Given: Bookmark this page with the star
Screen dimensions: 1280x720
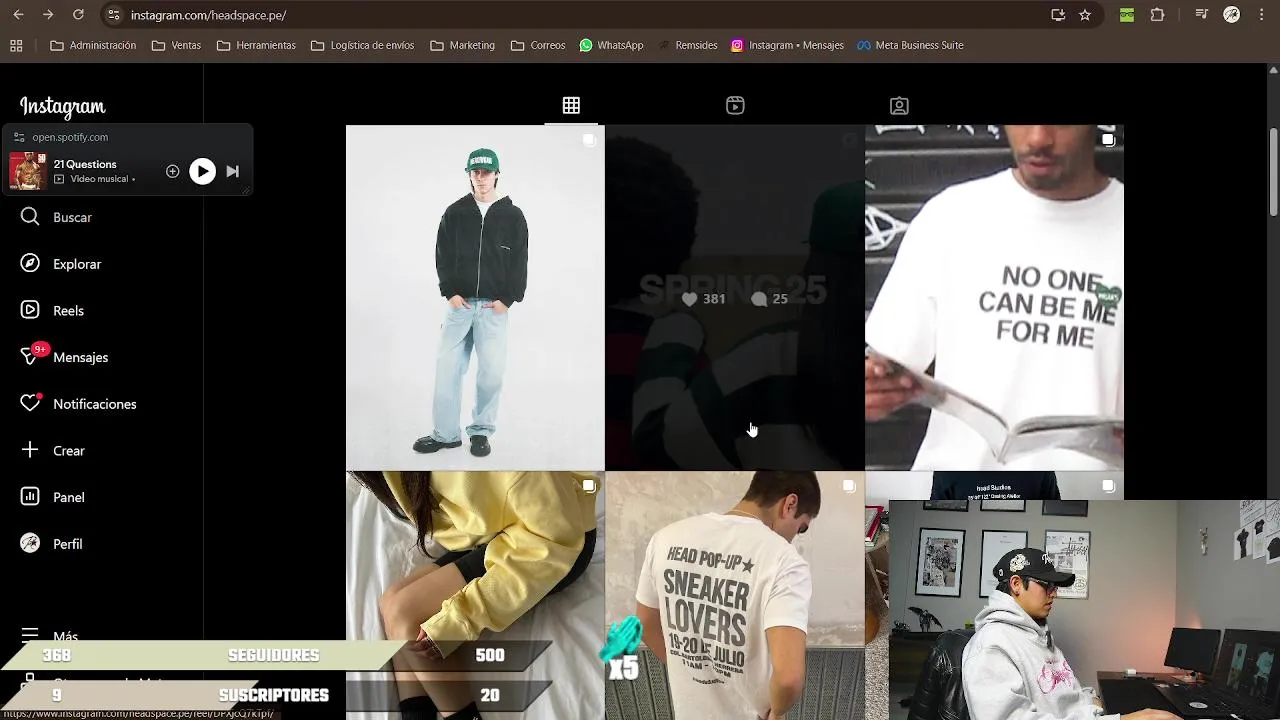Looking at the screenshot, I should [x=1085, y=15].
